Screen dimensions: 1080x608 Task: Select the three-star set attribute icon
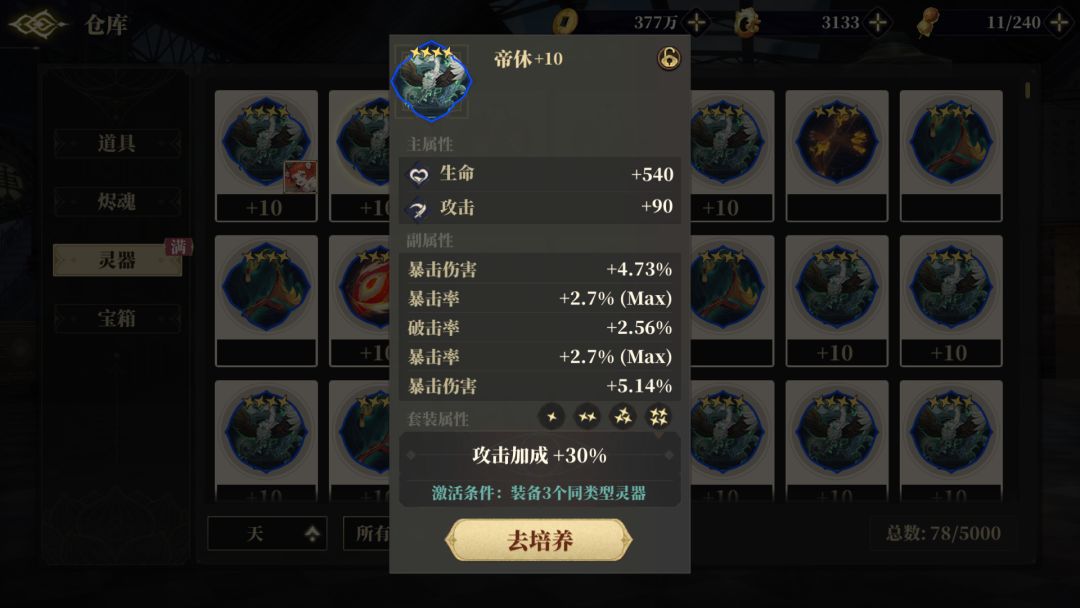[623, 417]
